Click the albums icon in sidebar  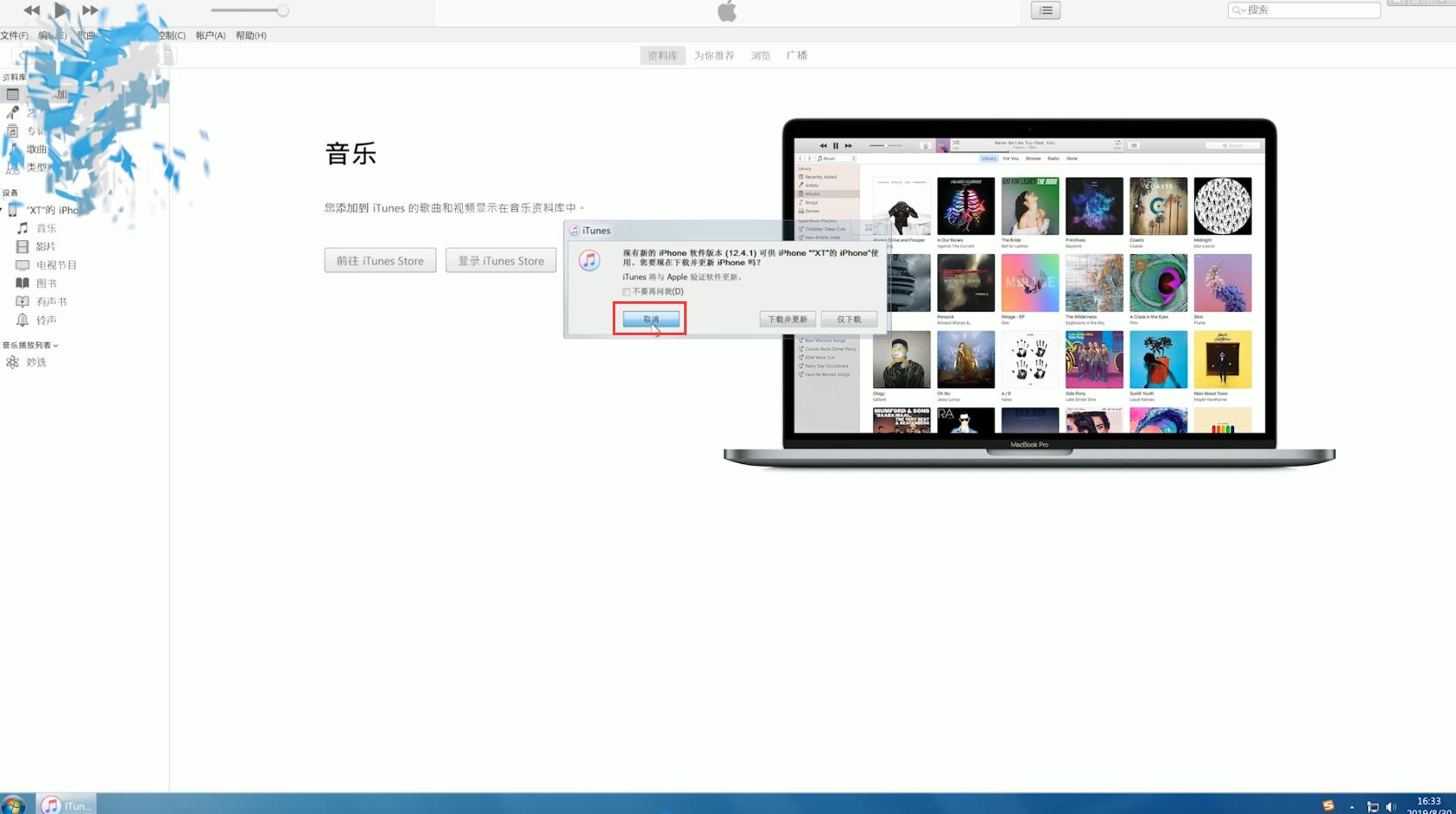[12, 131]
